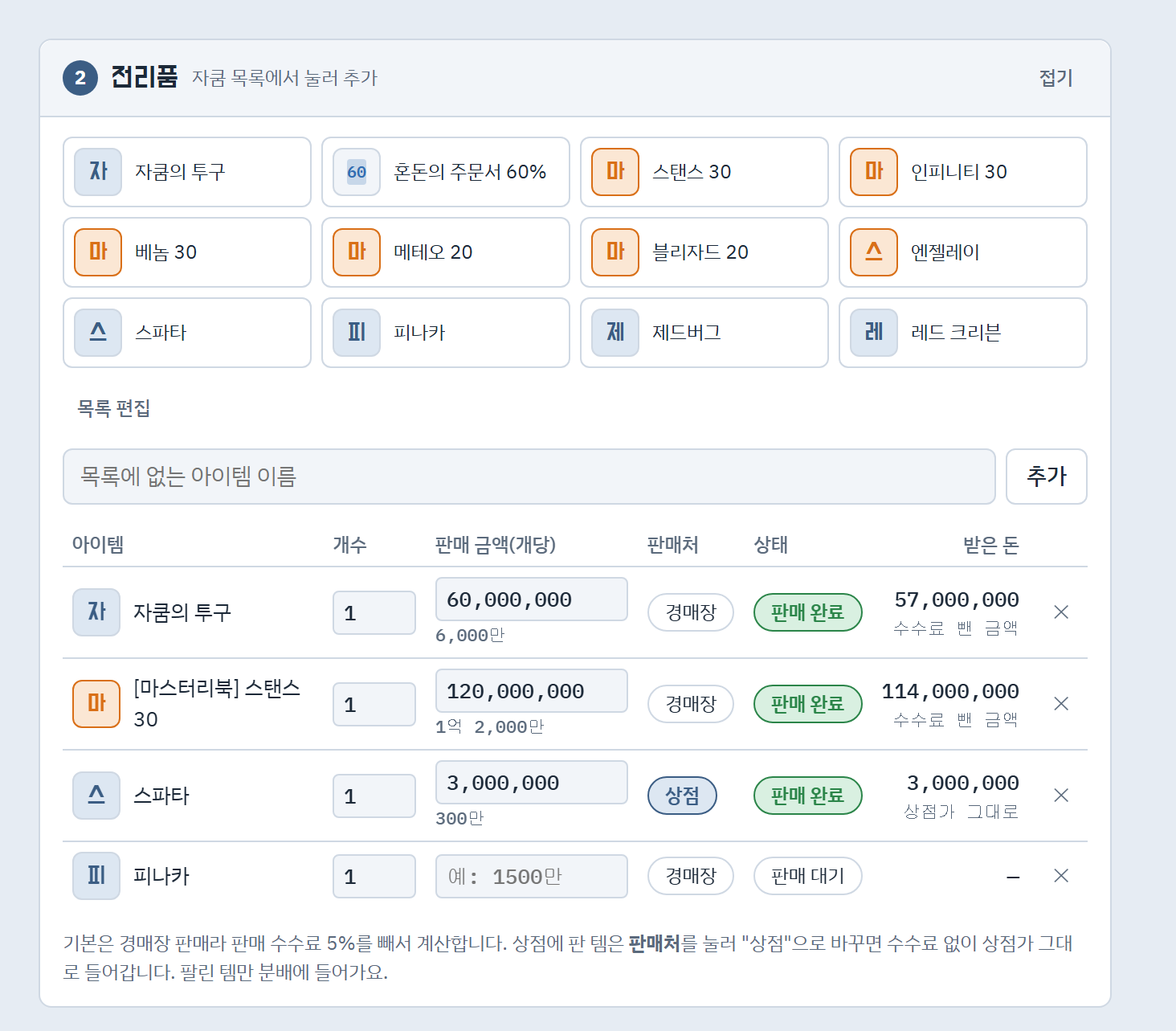Remove the 자쿰의 투구 row
1176x1031 pixels.
(1061, 612)
